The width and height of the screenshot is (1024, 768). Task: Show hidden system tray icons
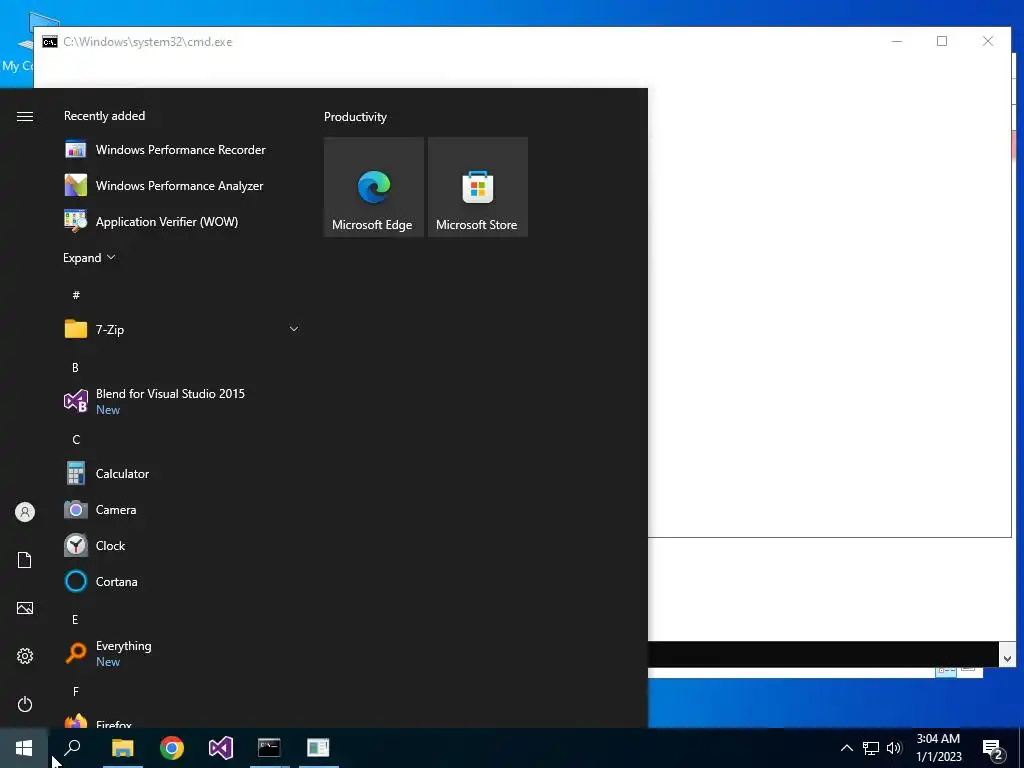pos(846,748)
